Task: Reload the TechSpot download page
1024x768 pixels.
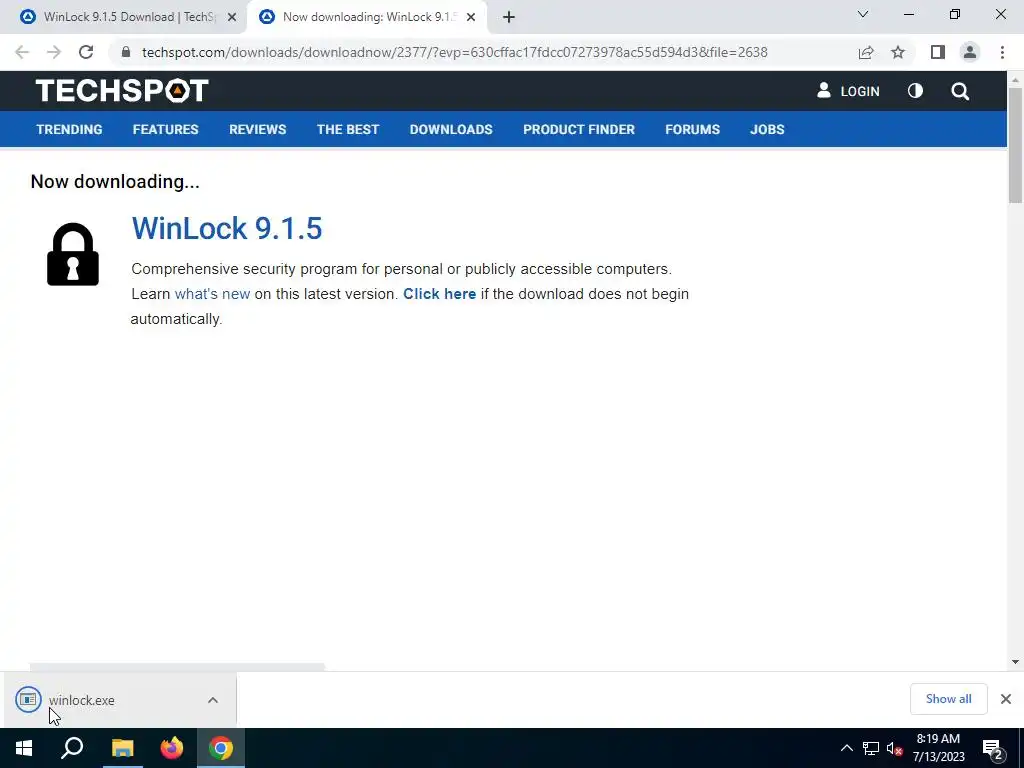Action: point(86,52)
